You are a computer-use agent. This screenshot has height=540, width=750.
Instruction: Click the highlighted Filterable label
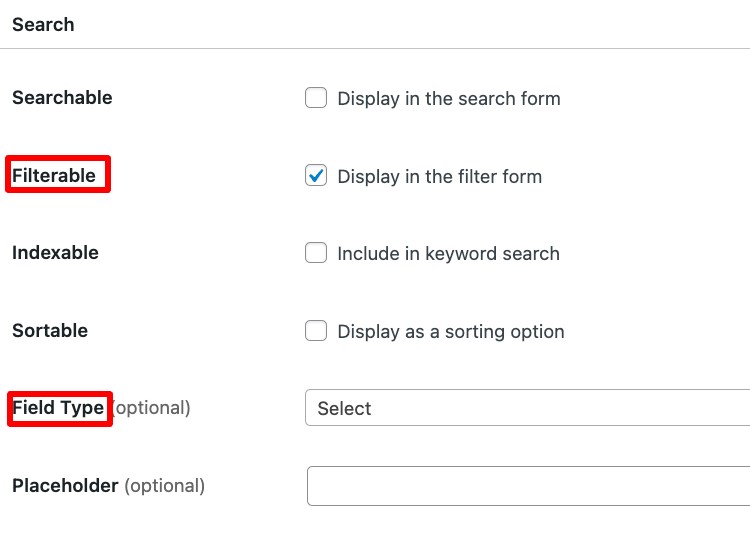tap(54, 176)
